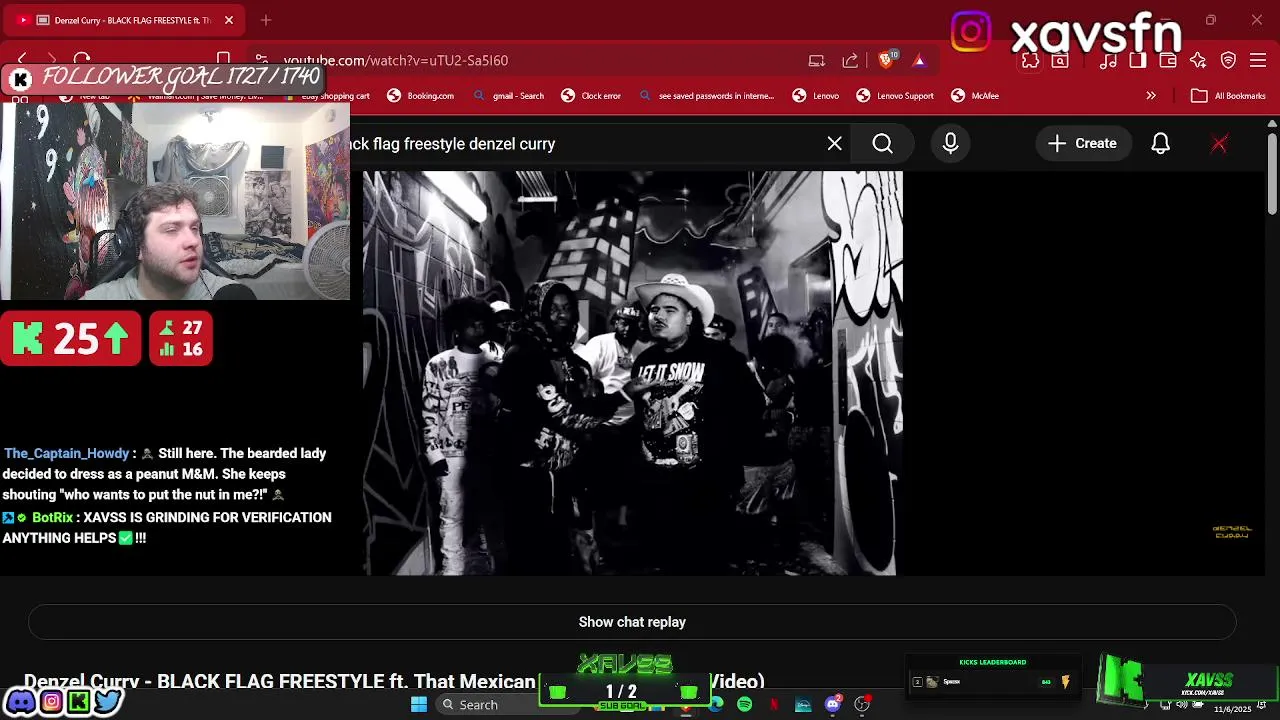The height and width of the screenshot is (720, 1280).
Task: Click the Instagram overlay icon bottom-left
Action: click(50, 702)
